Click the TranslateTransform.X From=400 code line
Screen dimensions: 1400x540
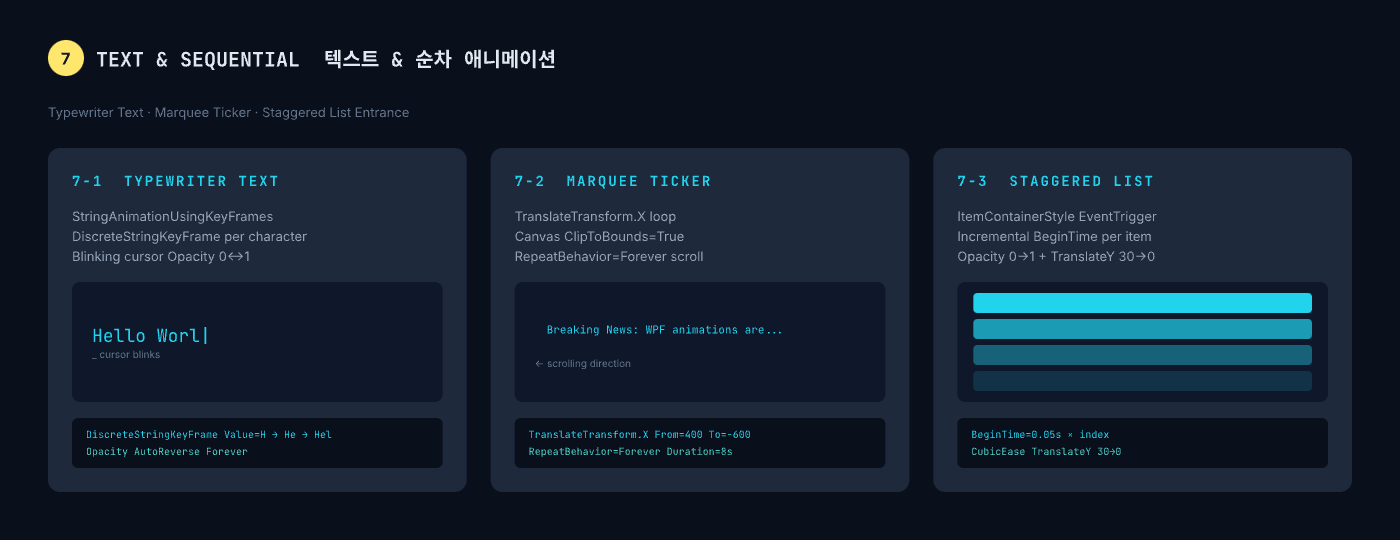click(x=639, y=435)
